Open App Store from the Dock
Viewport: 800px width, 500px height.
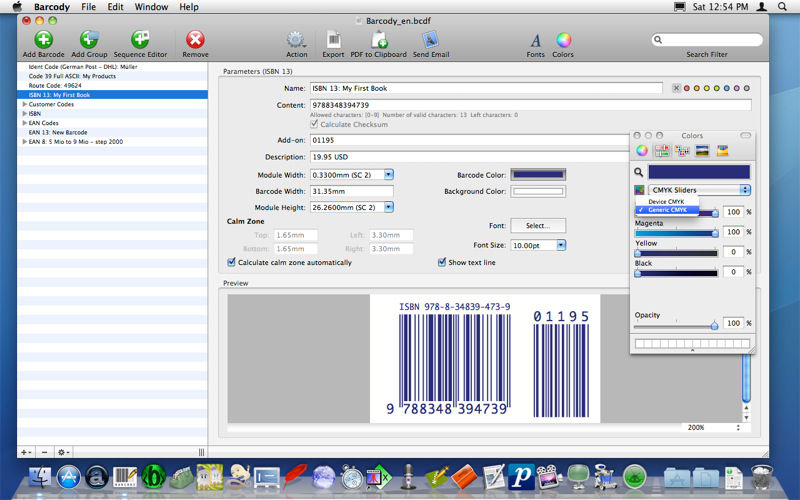(x=69, y=478)
